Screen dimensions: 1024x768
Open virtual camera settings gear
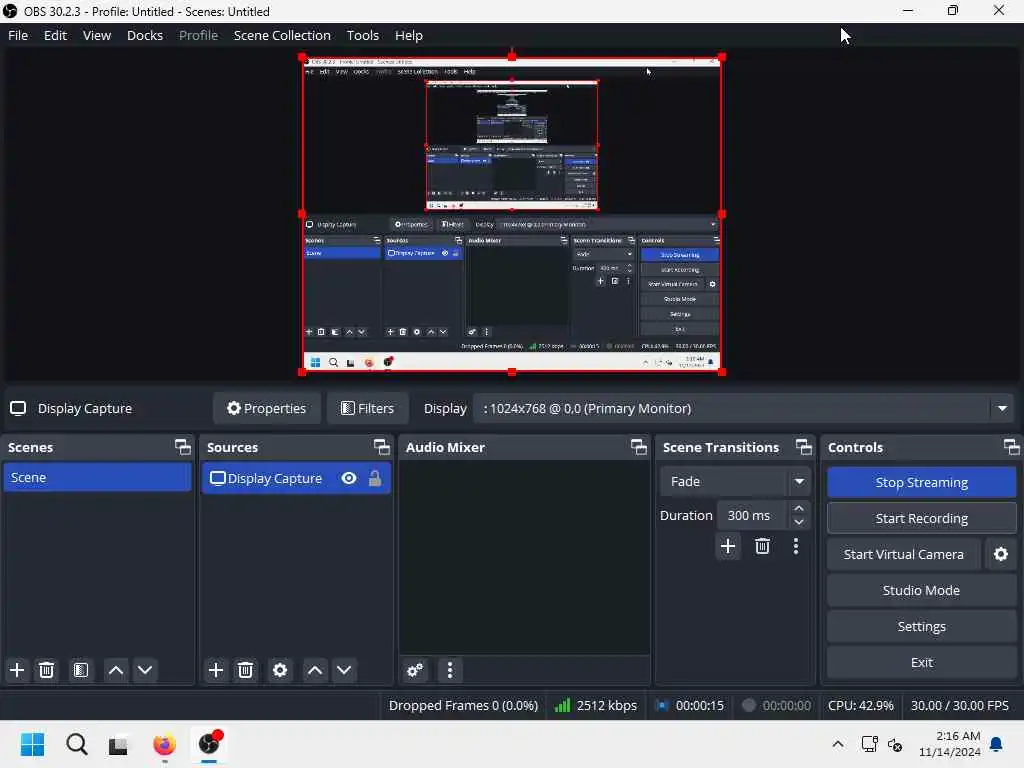click(x=1000, y=554)
